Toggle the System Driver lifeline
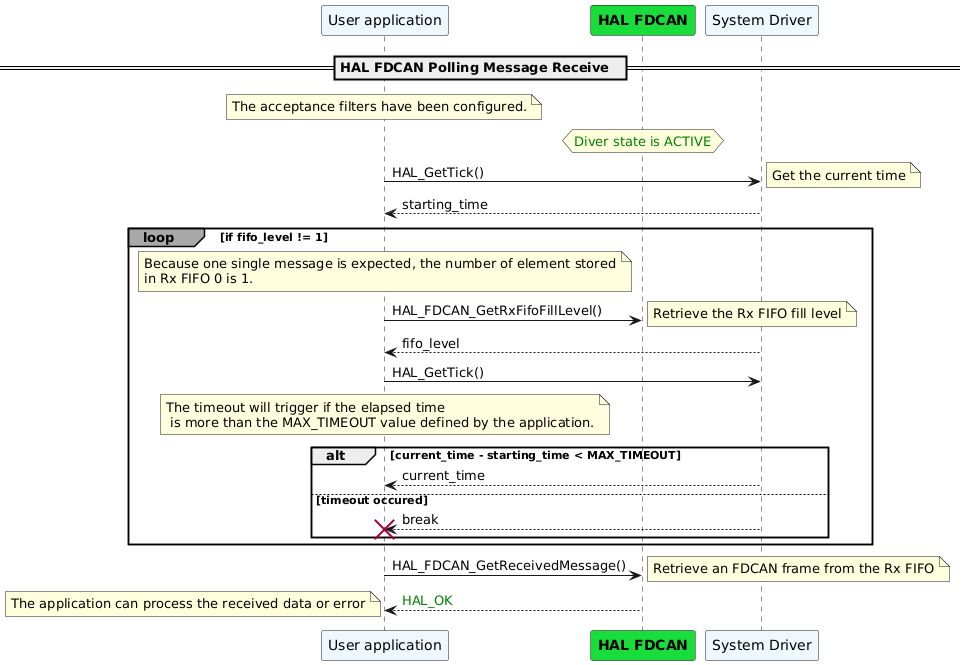The image size is (966, 665). point(762,400)
